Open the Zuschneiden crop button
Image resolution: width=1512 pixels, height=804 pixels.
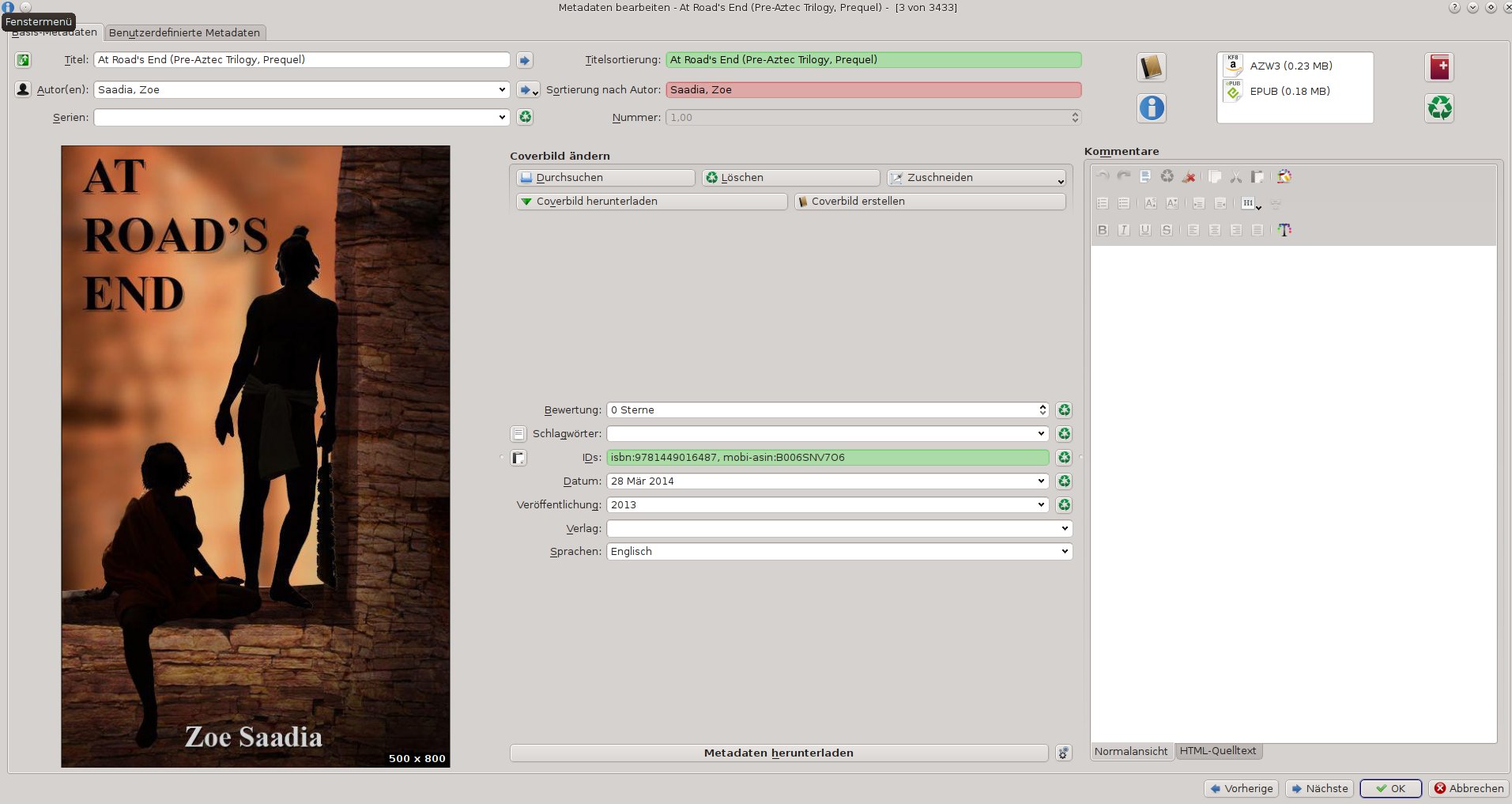click(x=976, y=178)
